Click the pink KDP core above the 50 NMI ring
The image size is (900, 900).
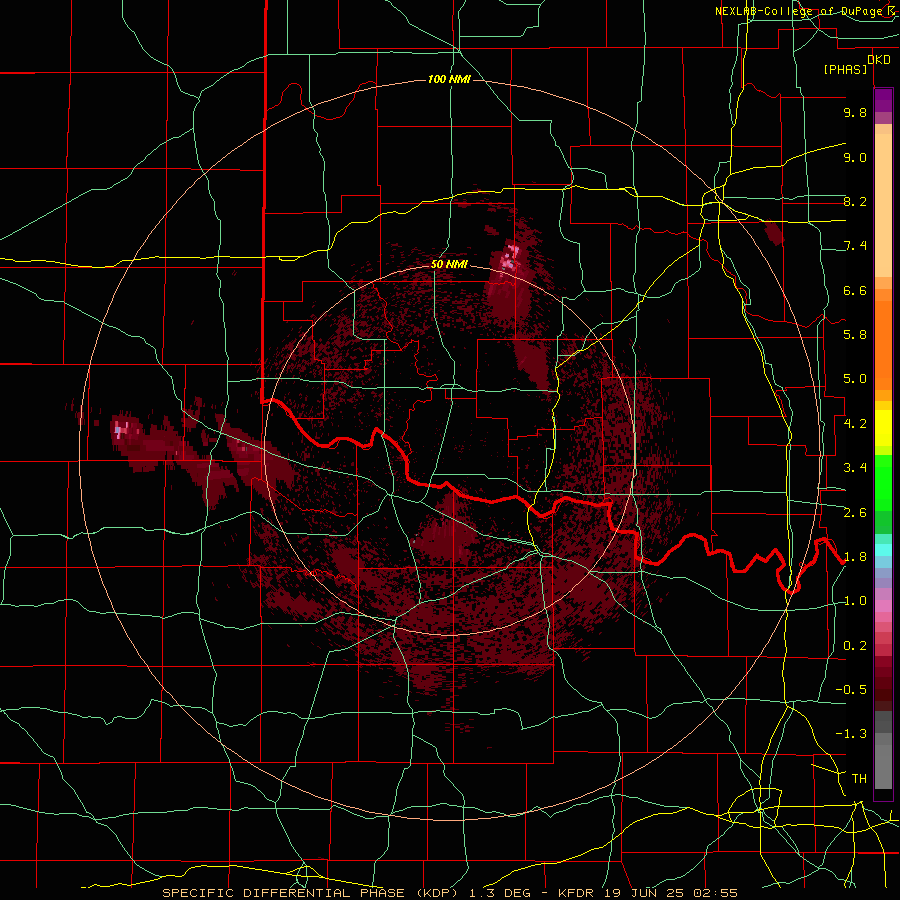[x=510, y=257]
